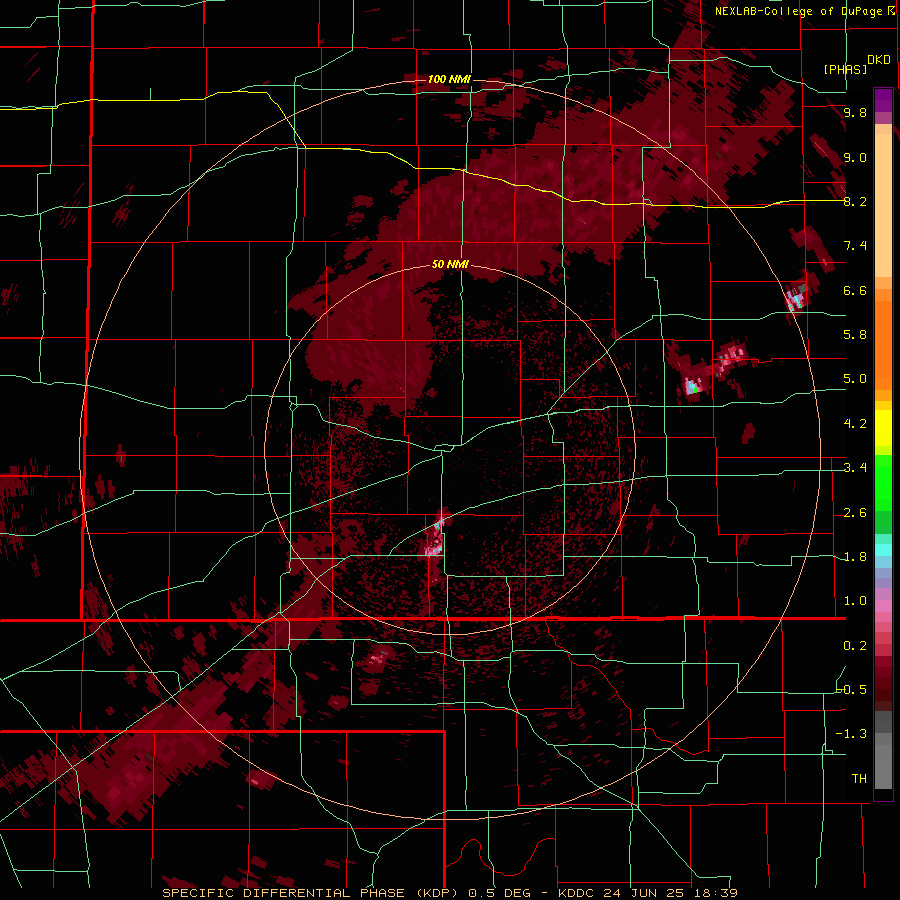Click the SPECIFIC DIFFERENTIAL PHASE (KDP) caption
Image resolution: width=900 pixels, height=900 pixels.
pyautogui.click(x=311, y=893)
